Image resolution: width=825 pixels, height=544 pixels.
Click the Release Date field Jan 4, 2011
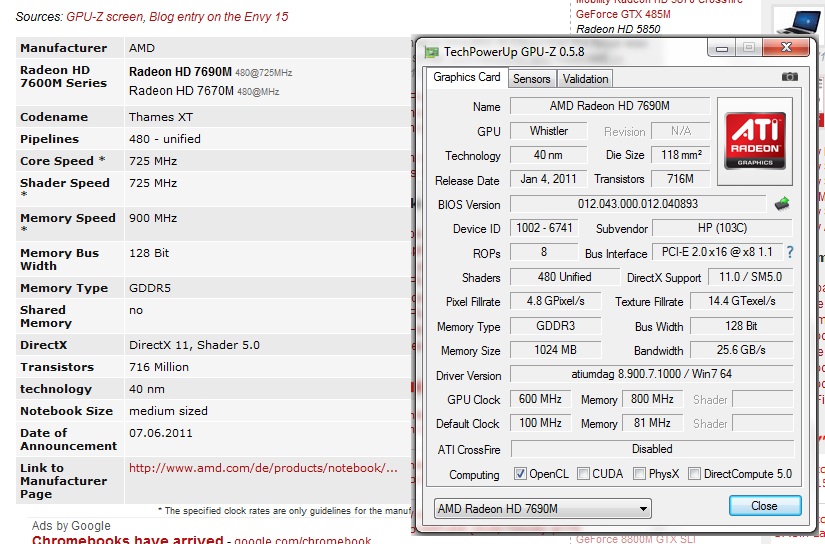[x=549, y=179]
